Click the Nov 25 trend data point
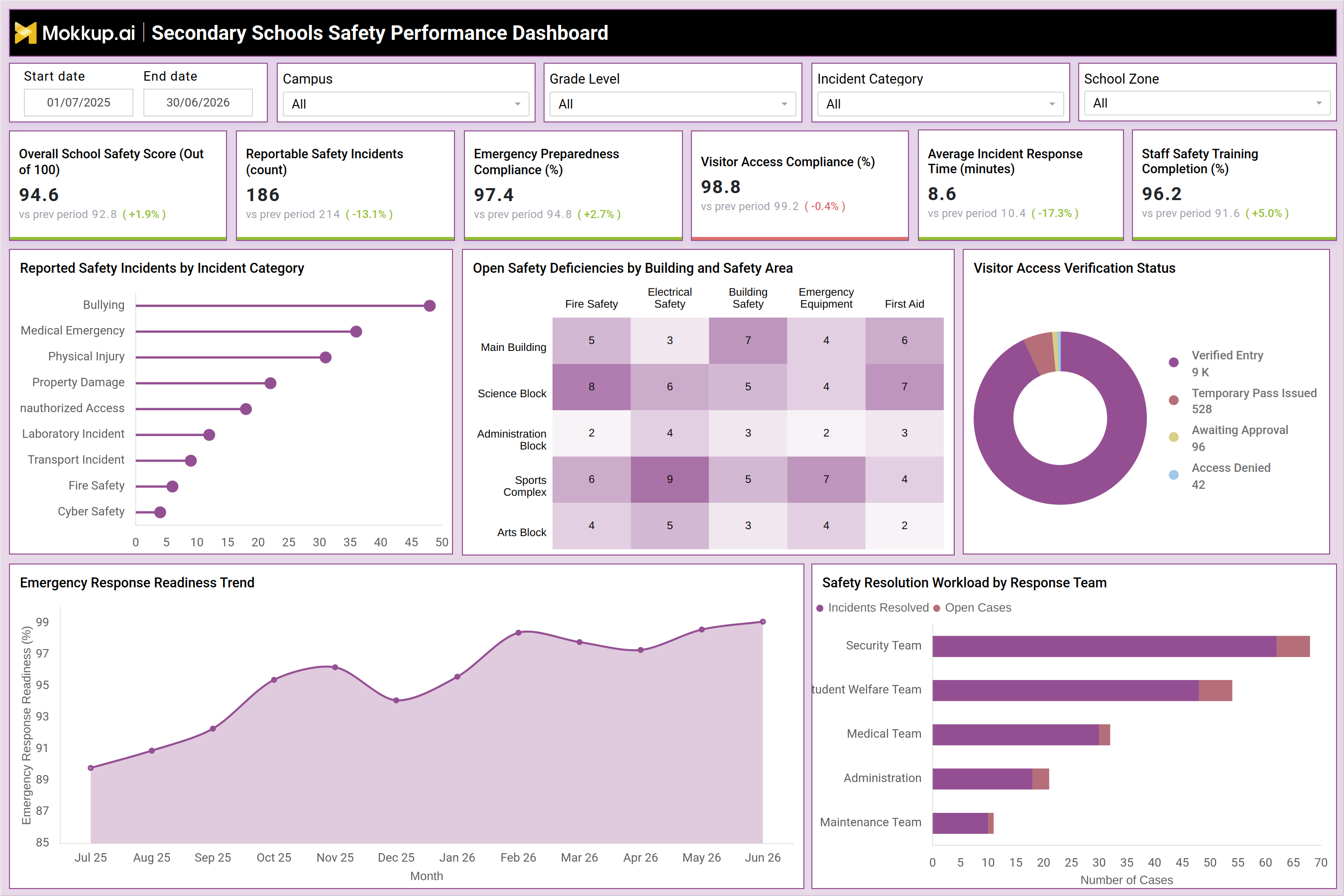Viewport: 1344px width, 896px height. coord(335,668)
